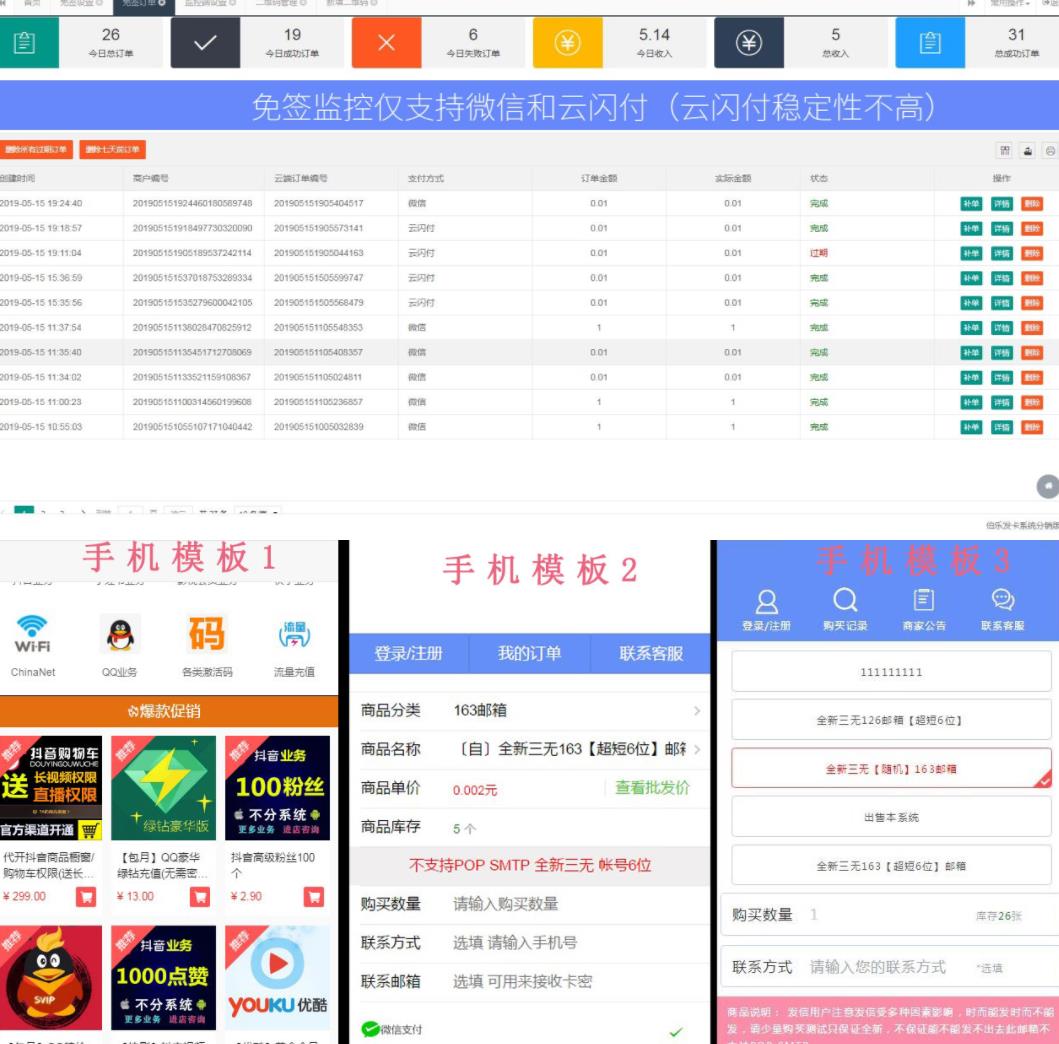The image size is (1059, 1044).
Task: Click 删除 for the expired 19:11:04 order
Action: click(x=1032, y=253)
